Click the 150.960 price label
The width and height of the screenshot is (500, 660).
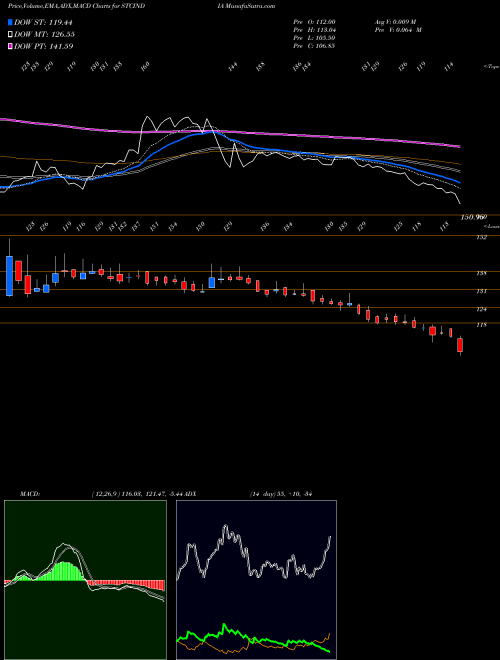[x=474, y=217]
